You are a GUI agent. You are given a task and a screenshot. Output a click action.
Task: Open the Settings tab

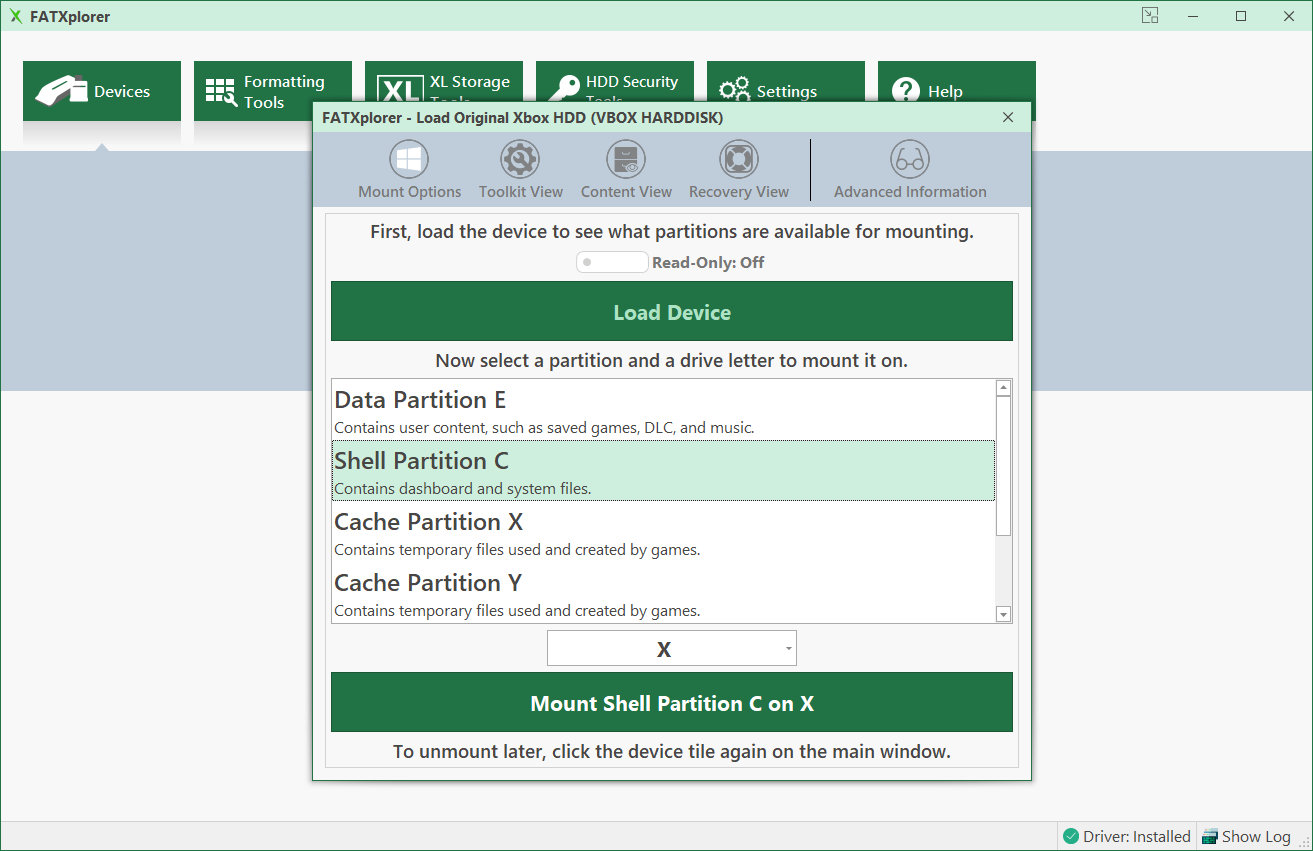coord(785,82)
